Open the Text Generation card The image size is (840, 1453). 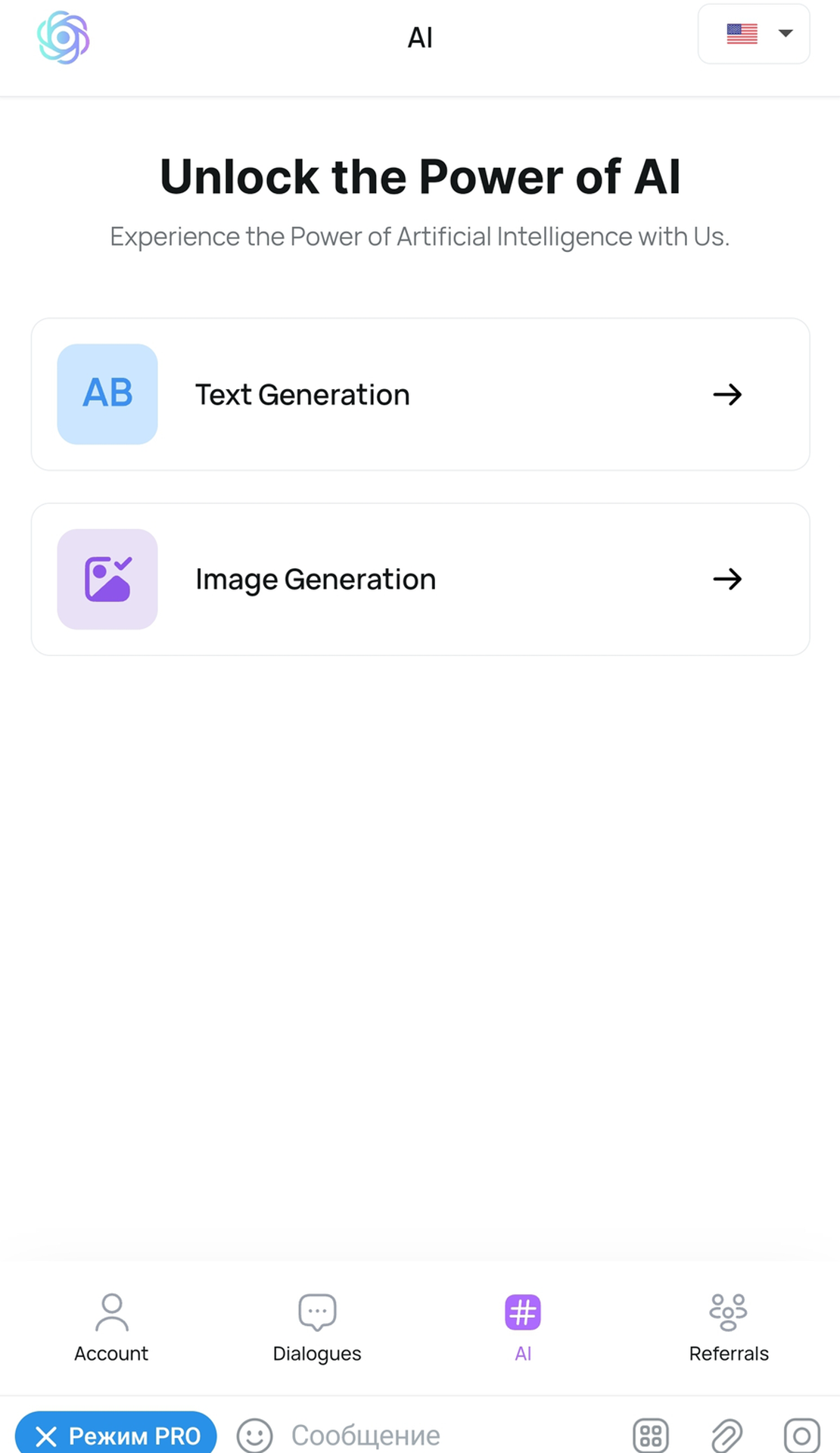421,394
